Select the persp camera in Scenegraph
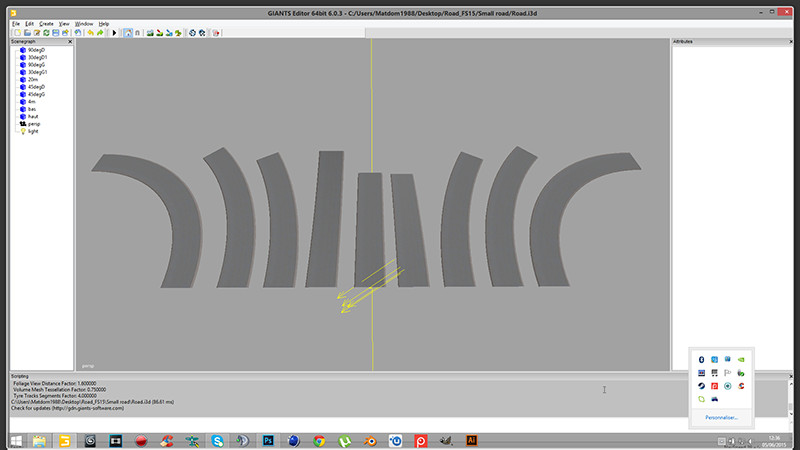This screenshot has height=450, width=800. point(33,124)
